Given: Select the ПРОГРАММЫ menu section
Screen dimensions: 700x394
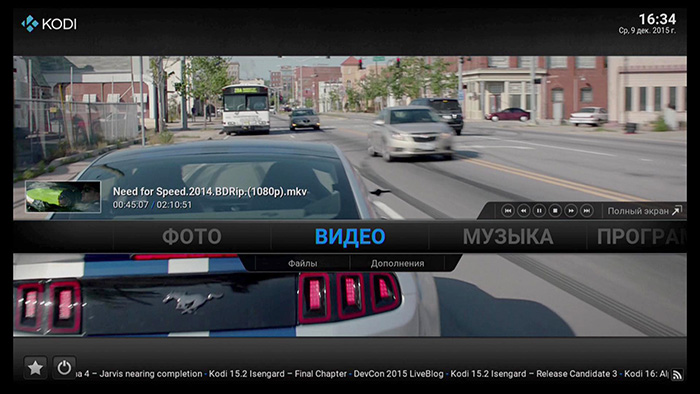Looking at the screenshot, I should tap(642, 236).
